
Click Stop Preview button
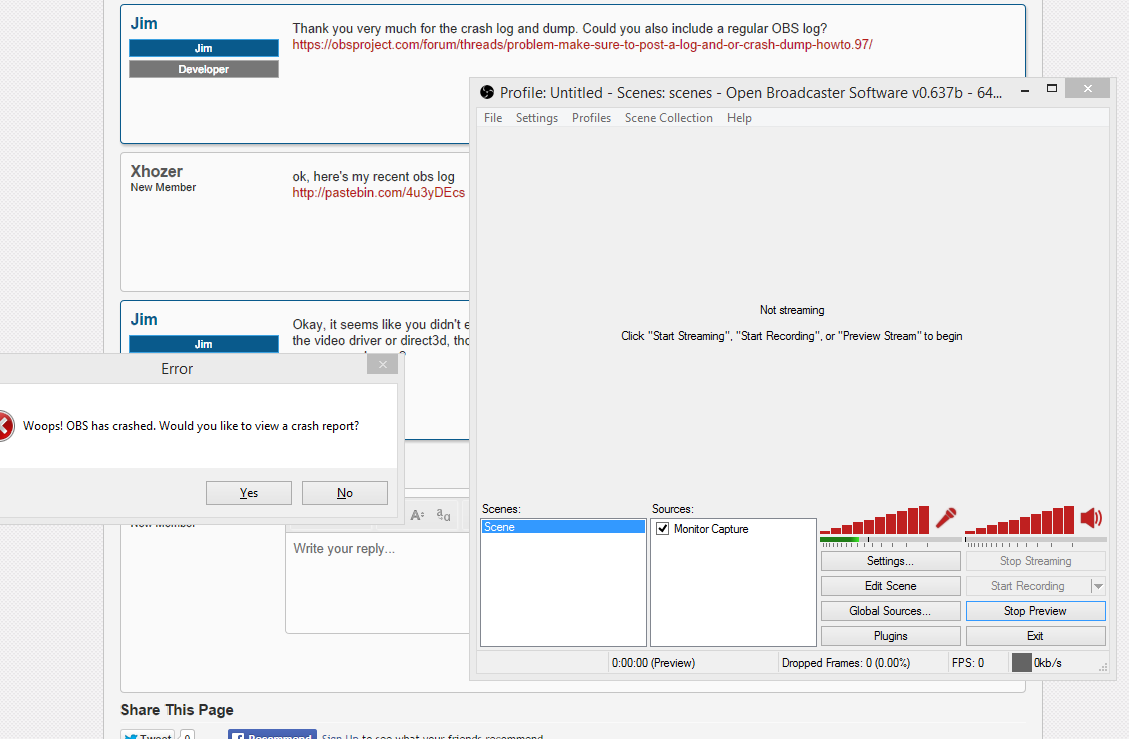point(1035,611)
